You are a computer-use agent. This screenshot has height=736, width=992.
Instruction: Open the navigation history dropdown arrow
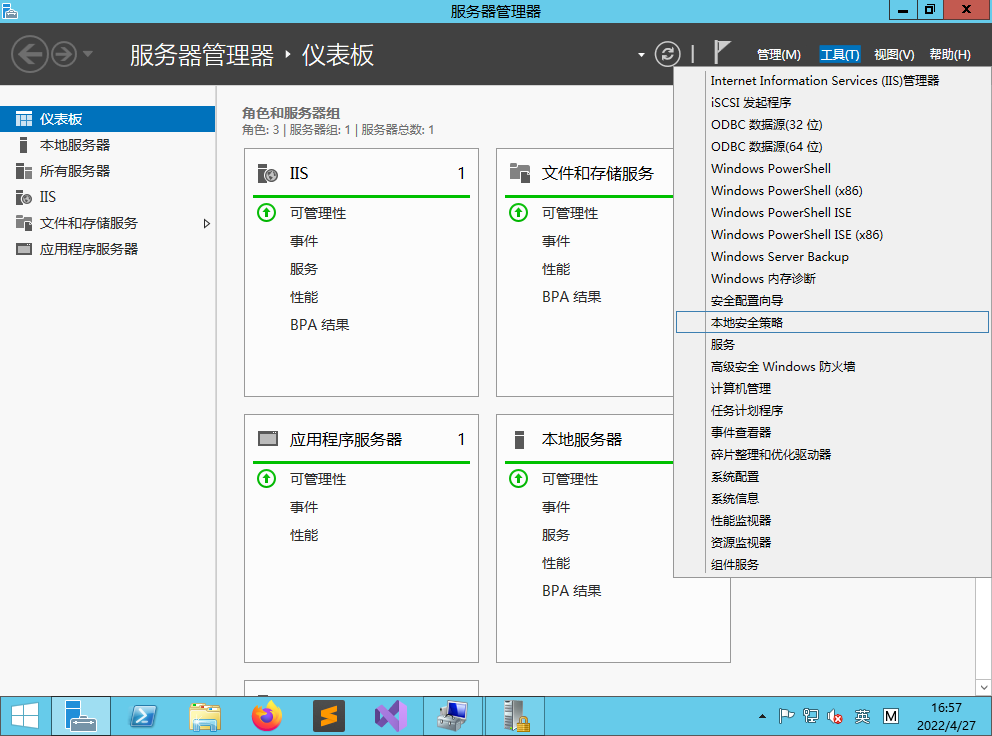[88, 54]
